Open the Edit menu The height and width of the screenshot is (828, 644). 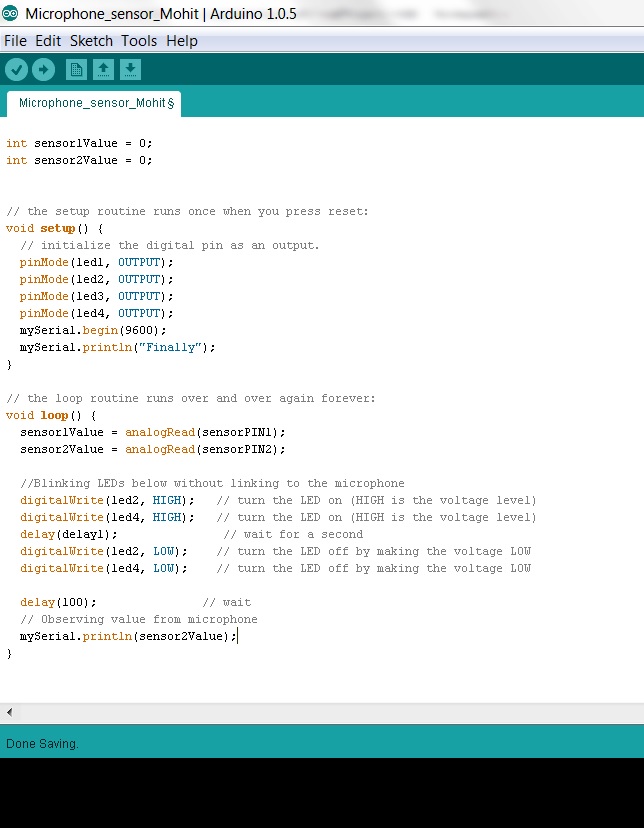coord(48,41)
